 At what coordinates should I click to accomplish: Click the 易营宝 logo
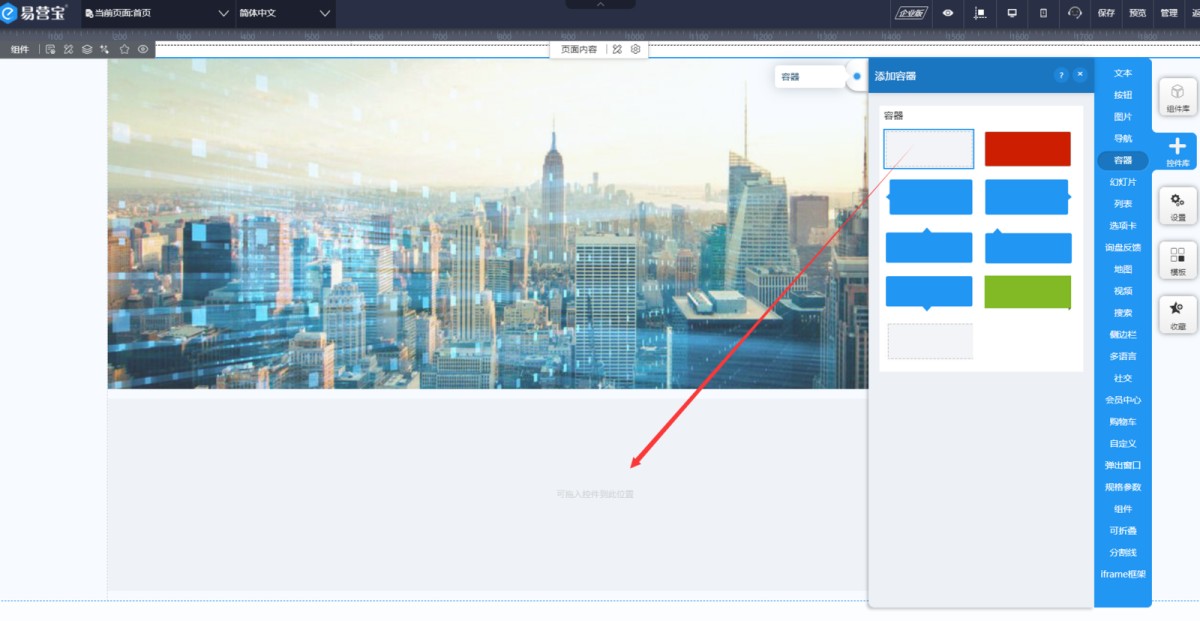[34, 13]
